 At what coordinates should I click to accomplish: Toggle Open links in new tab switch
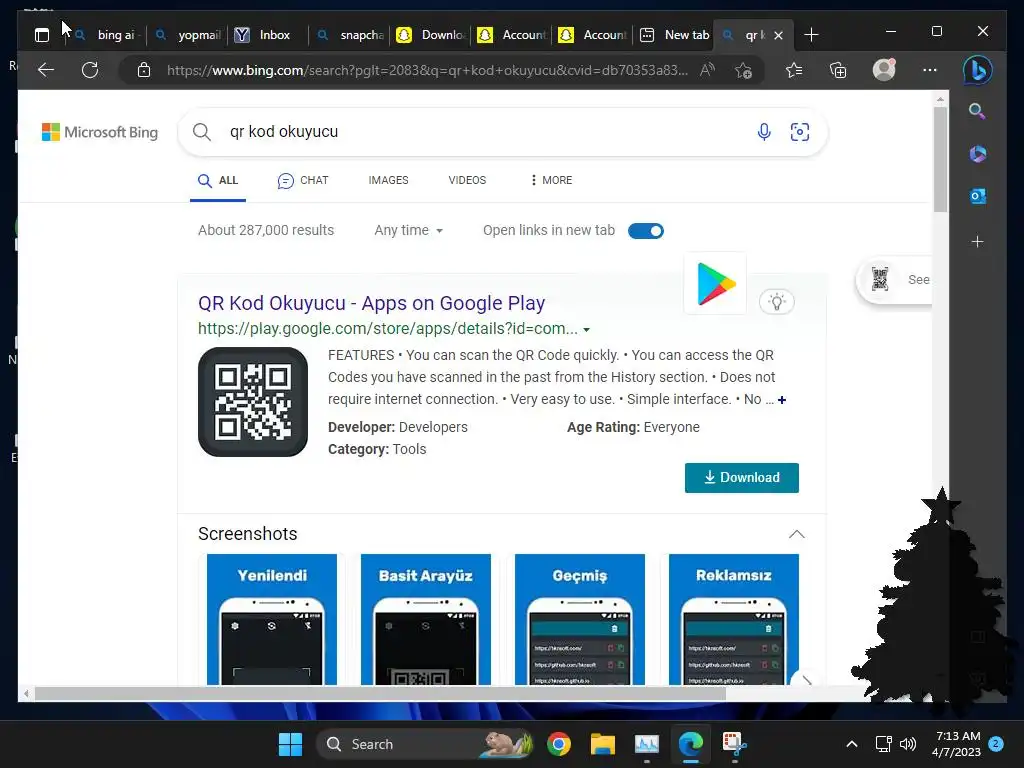click(645, 231)
